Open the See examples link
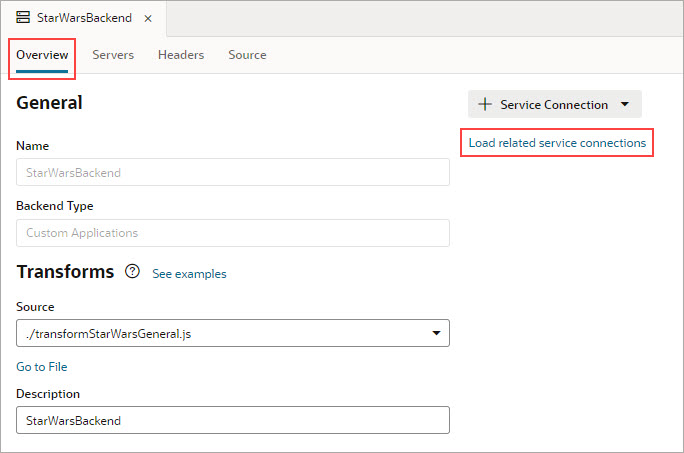684x453 pixels. click(x=189, y=274)
